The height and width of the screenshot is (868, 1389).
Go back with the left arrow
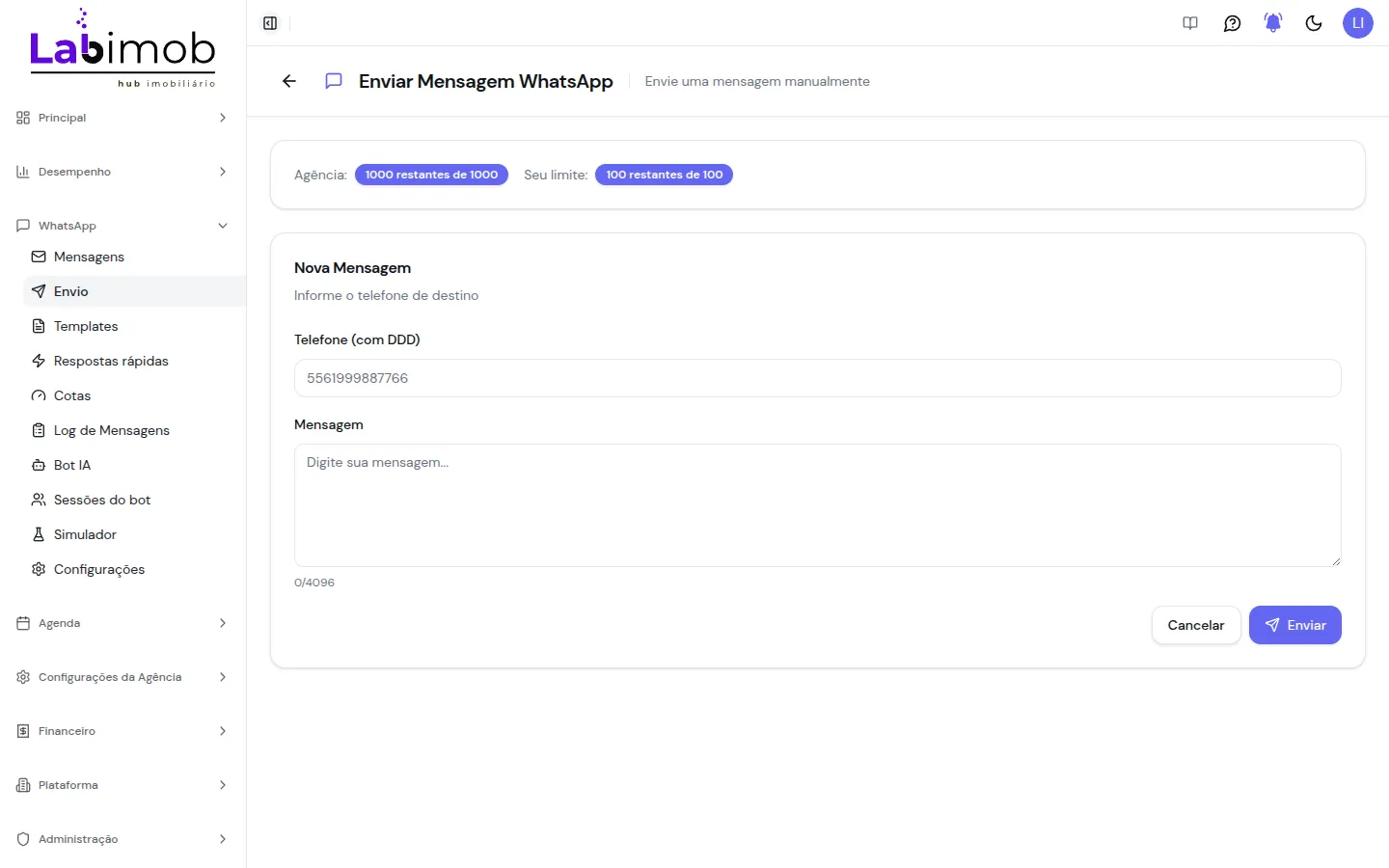288,81
